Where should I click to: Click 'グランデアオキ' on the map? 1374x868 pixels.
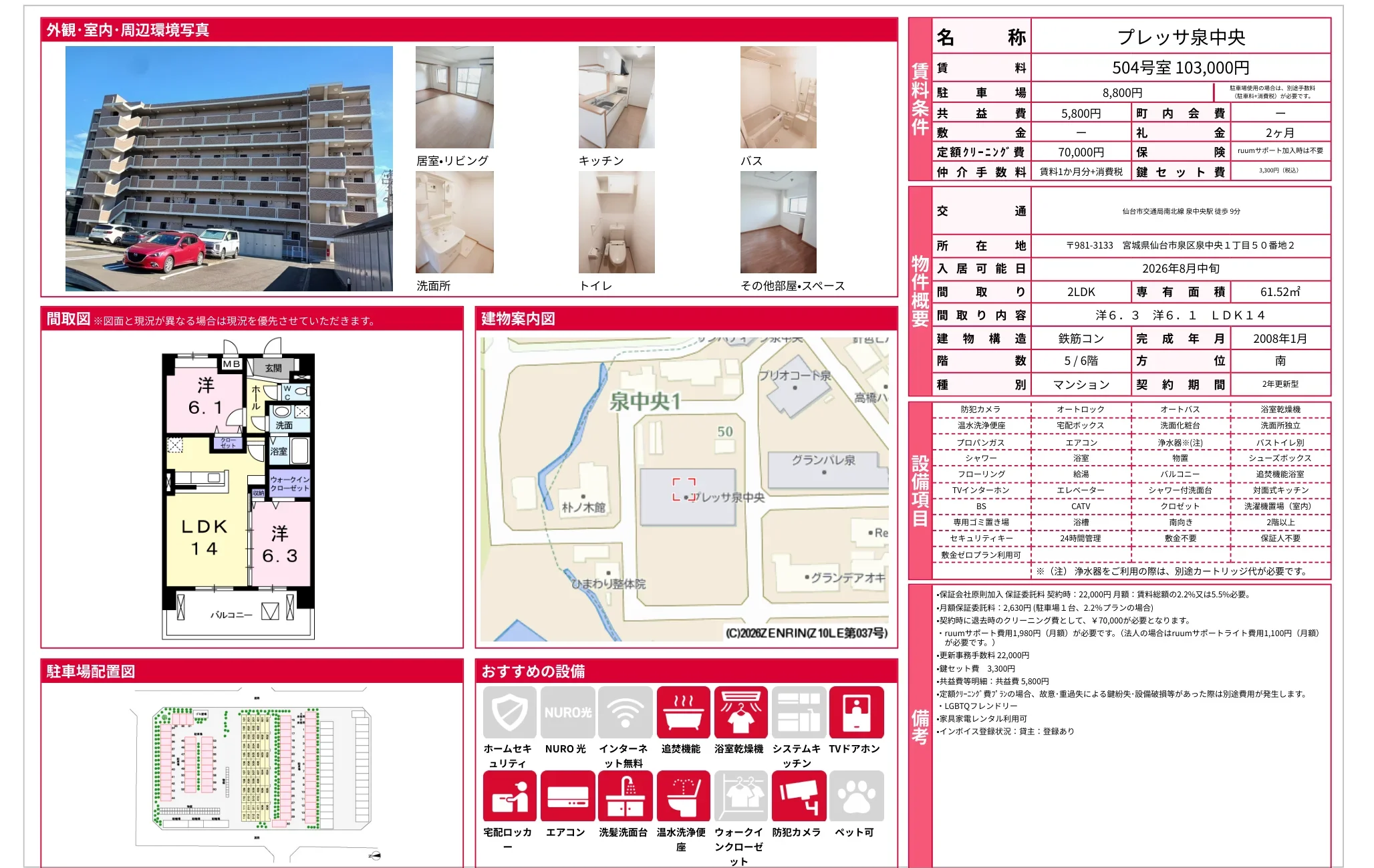pyautogui.click(x=848, y=577)
